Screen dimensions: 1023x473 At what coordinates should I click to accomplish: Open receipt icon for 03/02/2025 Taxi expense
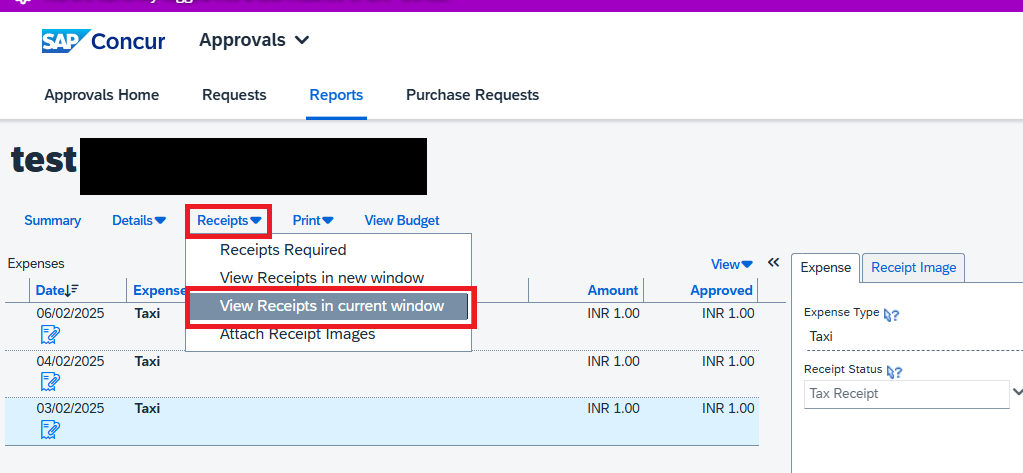[x=50, y=429]
